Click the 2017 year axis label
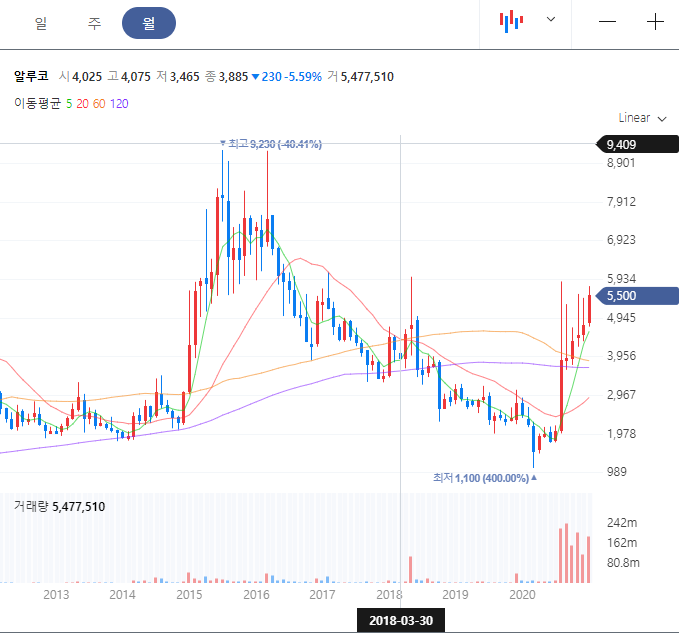The width and height of the screenshot is (687, 635). click(x=322, y=595)
